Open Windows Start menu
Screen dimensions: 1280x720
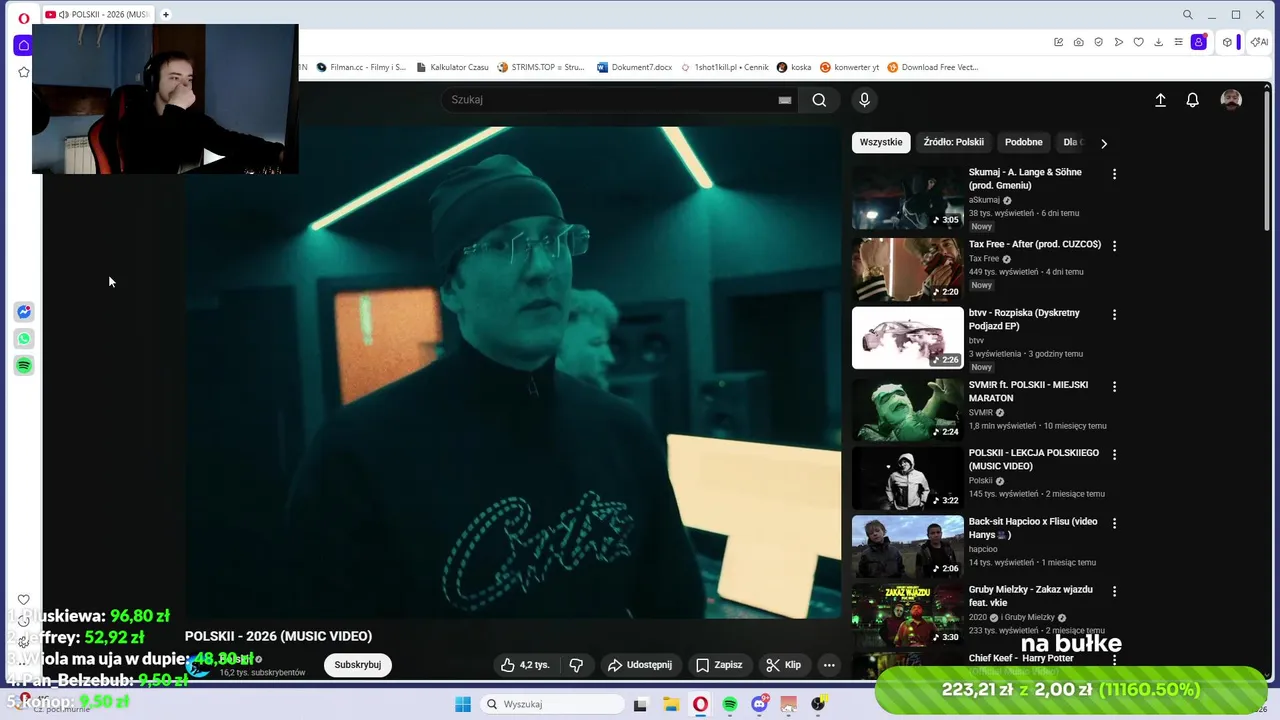tap(463, 704)
